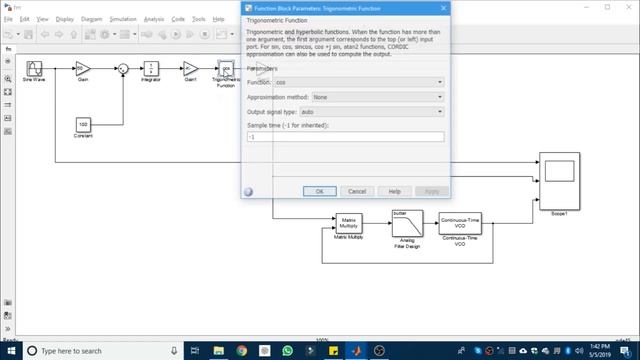The image size is (640, 360).
Task: Open Model Configuration Parameters gear icon
Action: tap(105, 35)
